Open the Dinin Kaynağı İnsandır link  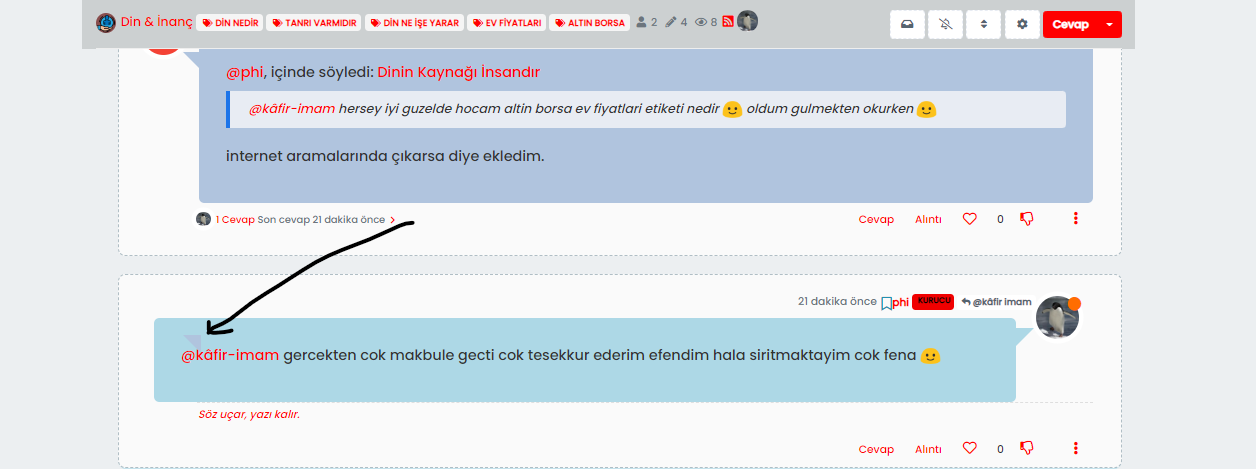pyautogui.click(x=458, y=72)
